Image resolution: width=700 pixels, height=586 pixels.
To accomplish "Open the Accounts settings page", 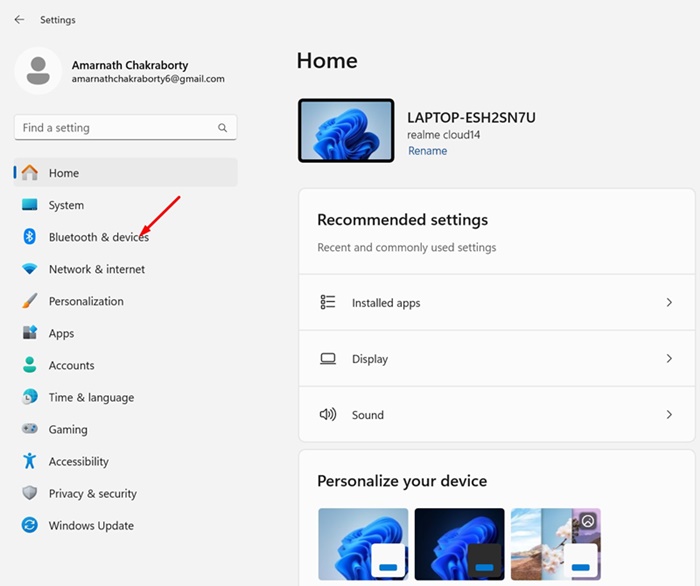I will [x=71, y=365].
